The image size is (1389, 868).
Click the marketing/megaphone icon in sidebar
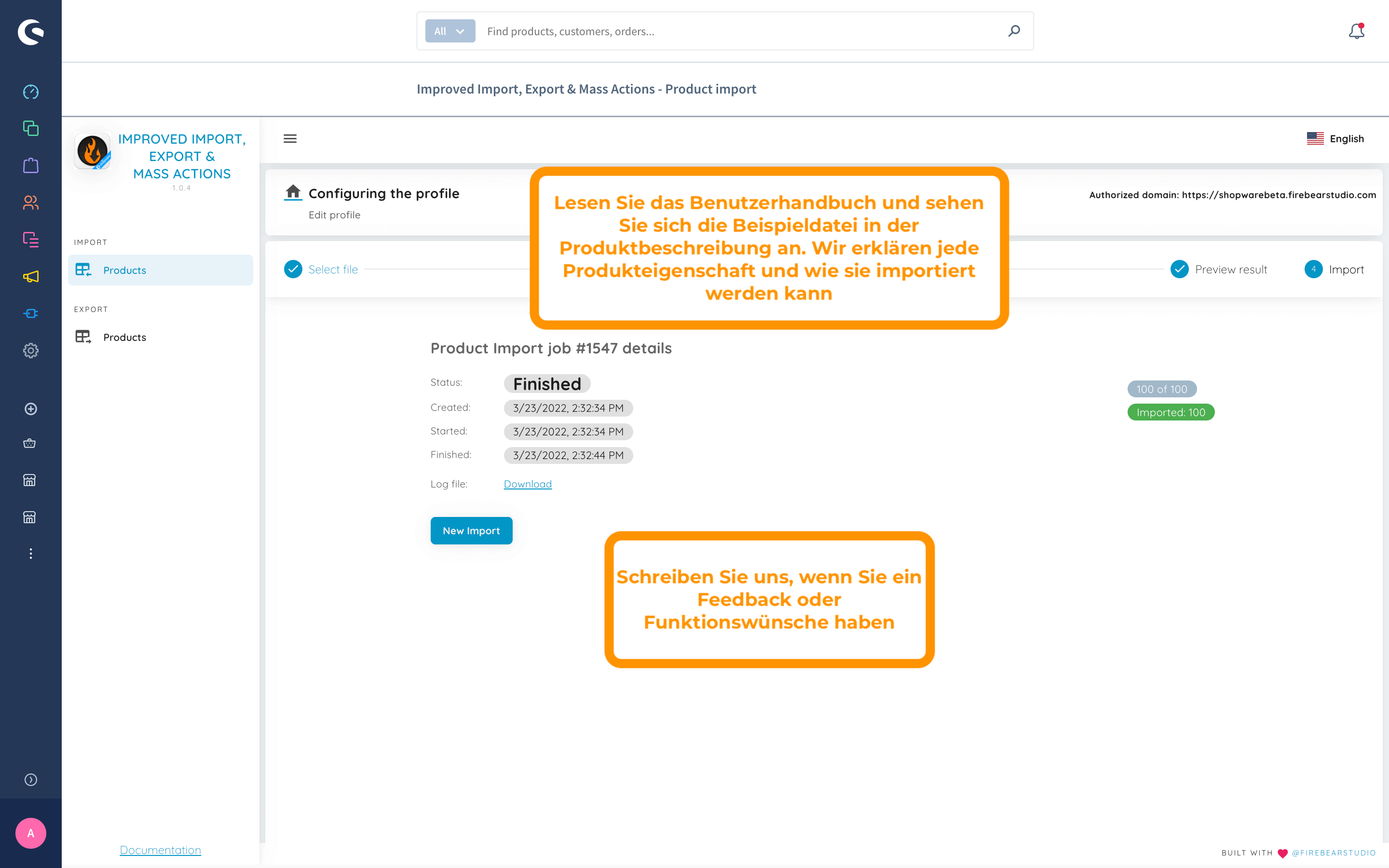point(30,276)
